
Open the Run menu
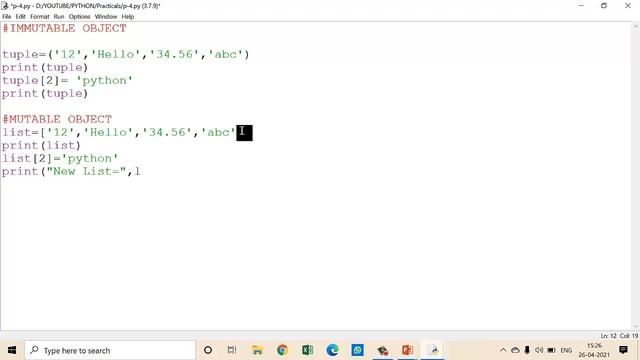pos(59,17)
